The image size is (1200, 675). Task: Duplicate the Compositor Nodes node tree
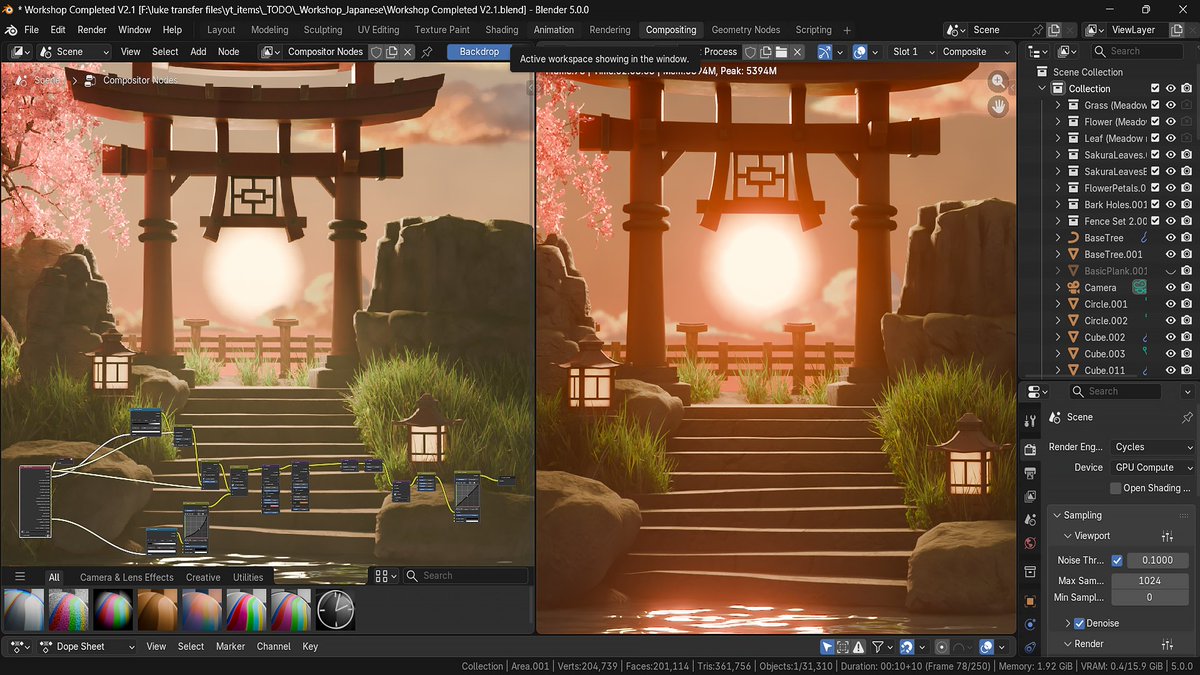pos(392,52)
